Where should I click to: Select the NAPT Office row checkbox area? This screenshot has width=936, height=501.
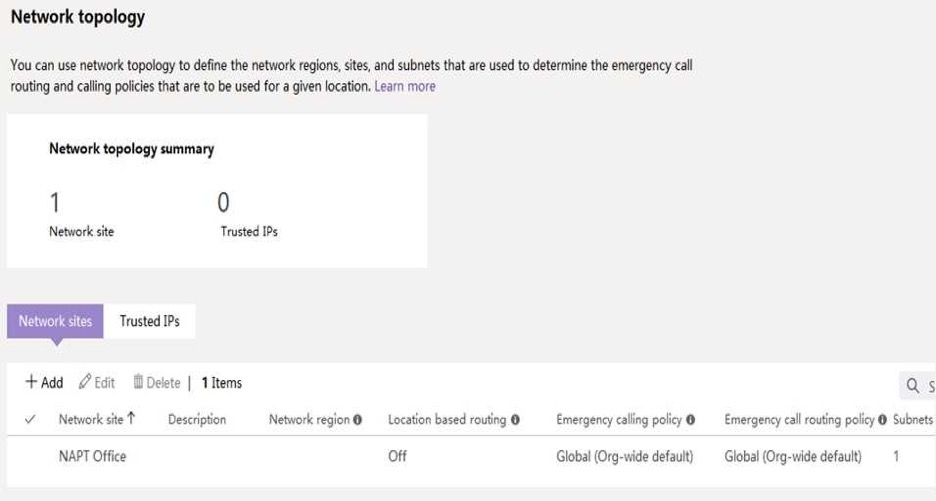point(30,456)
